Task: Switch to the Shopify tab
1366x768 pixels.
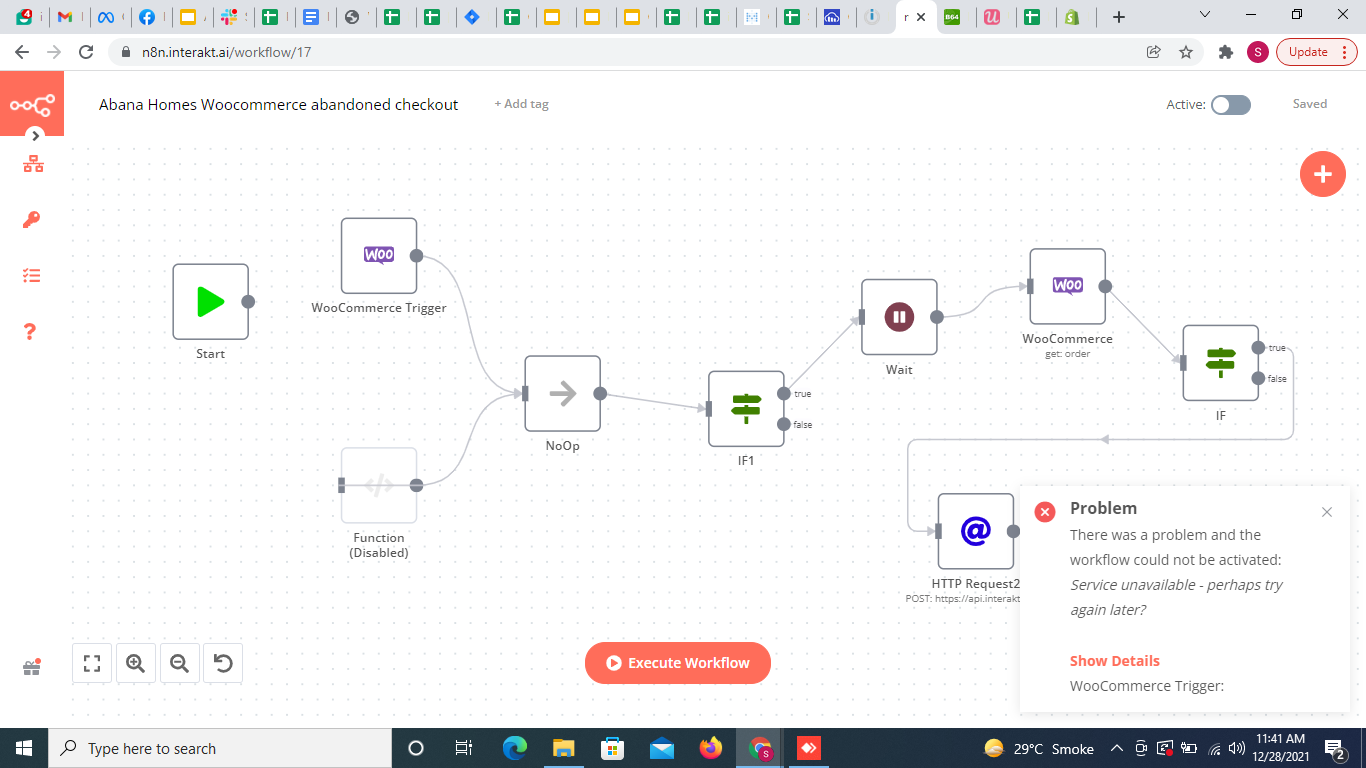Action: [x=1072, y=17]
